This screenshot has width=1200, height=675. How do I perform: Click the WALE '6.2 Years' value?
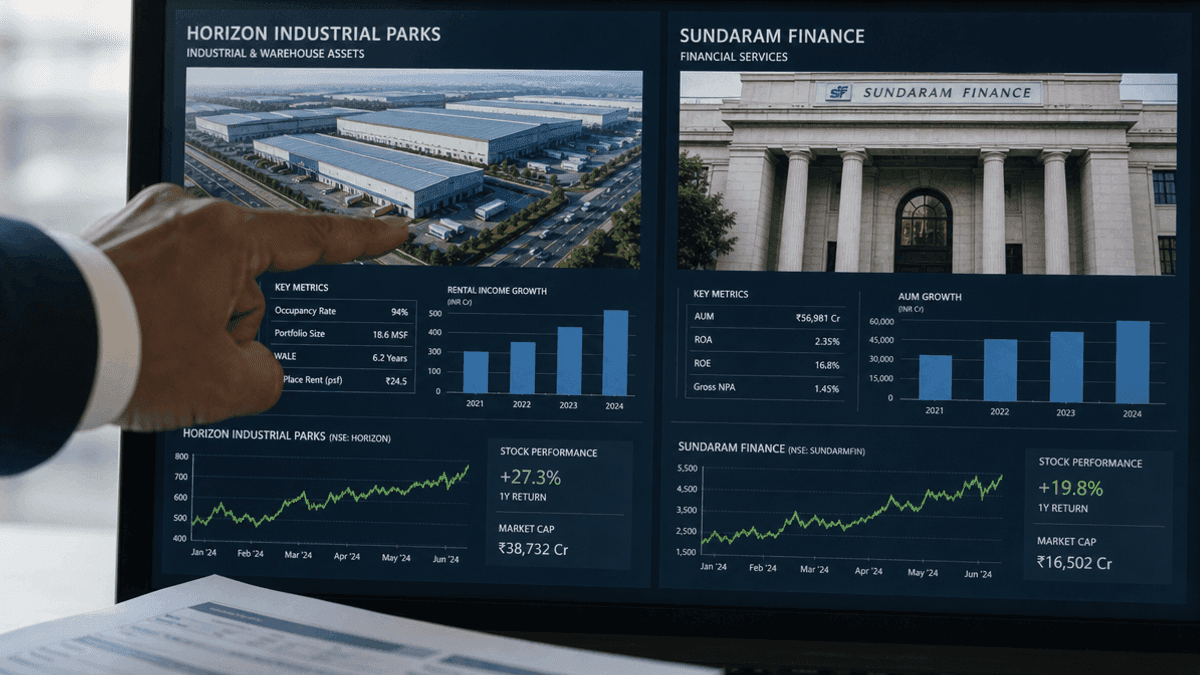click(x=390, y=357)
